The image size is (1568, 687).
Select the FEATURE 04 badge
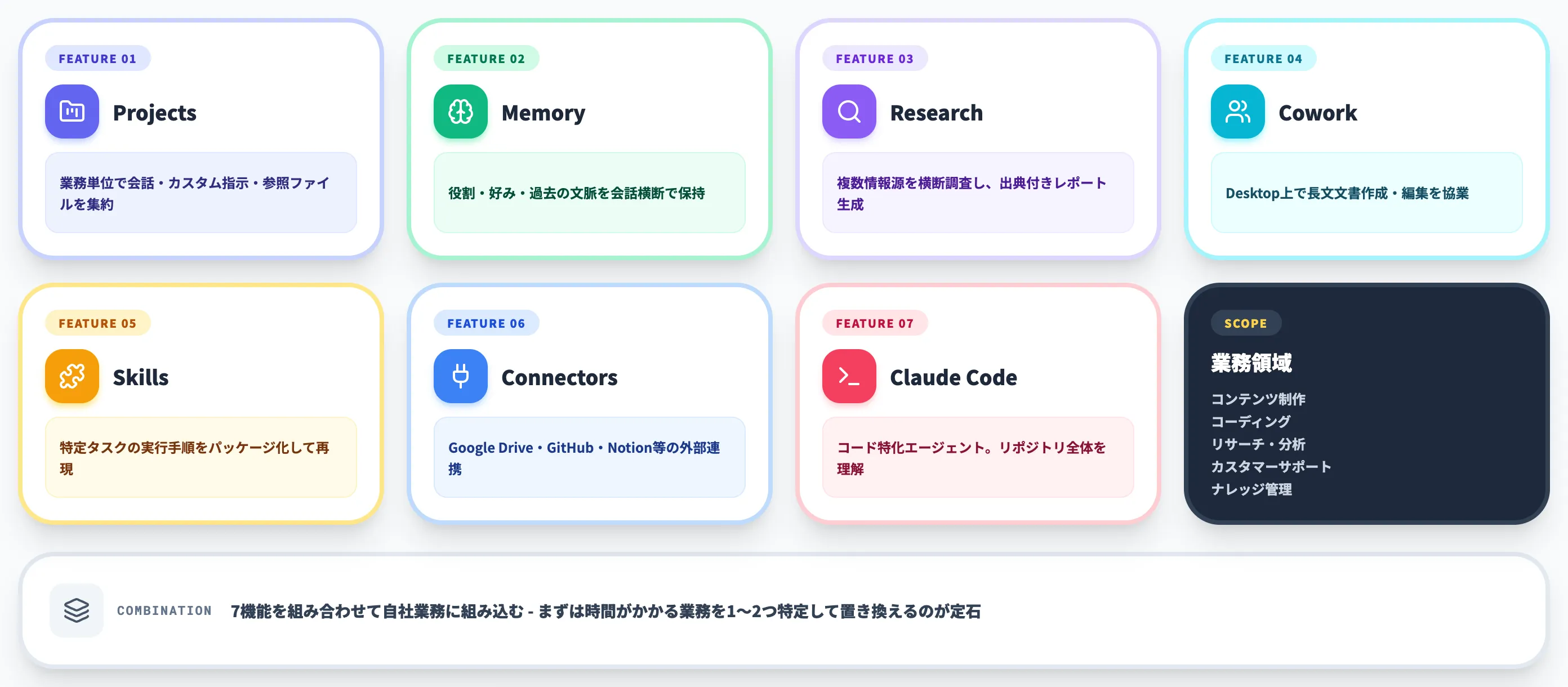click(1263, 59)
